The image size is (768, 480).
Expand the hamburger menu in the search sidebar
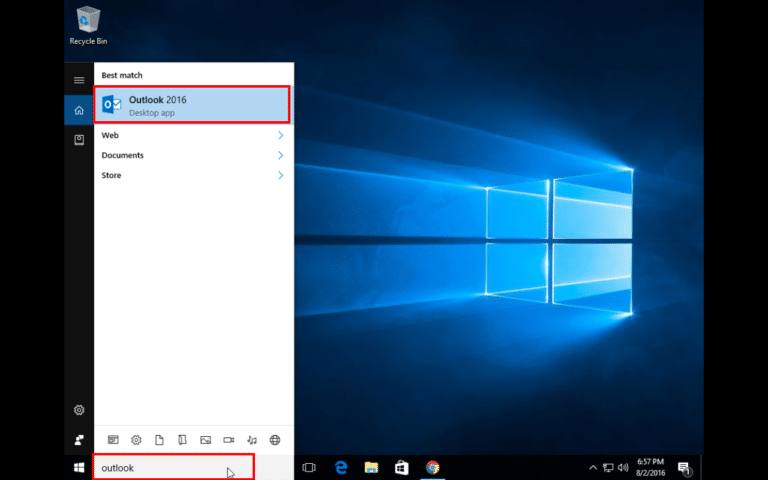[x=79, y=80]
